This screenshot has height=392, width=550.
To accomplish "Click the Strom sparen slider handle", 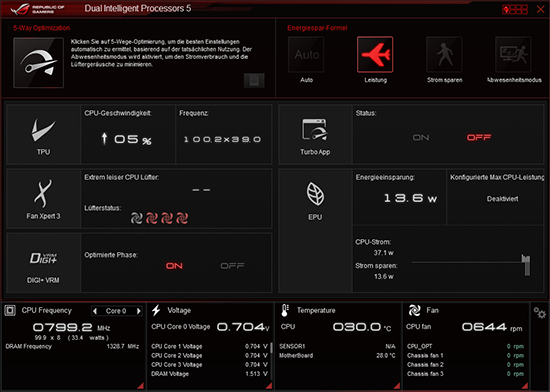I will click(x=526, y=264).
